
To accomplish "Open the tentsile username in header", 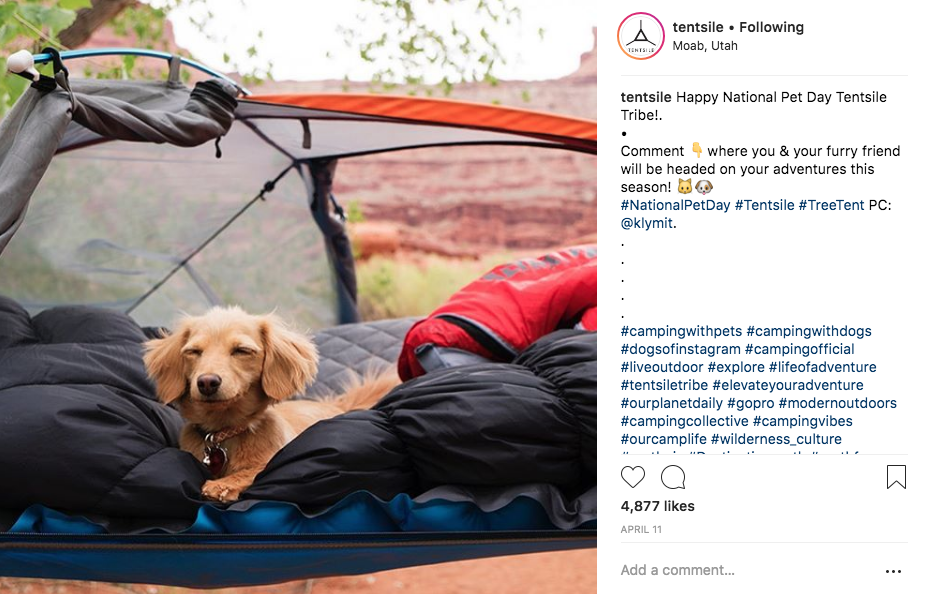I will [x=698, y=27].
